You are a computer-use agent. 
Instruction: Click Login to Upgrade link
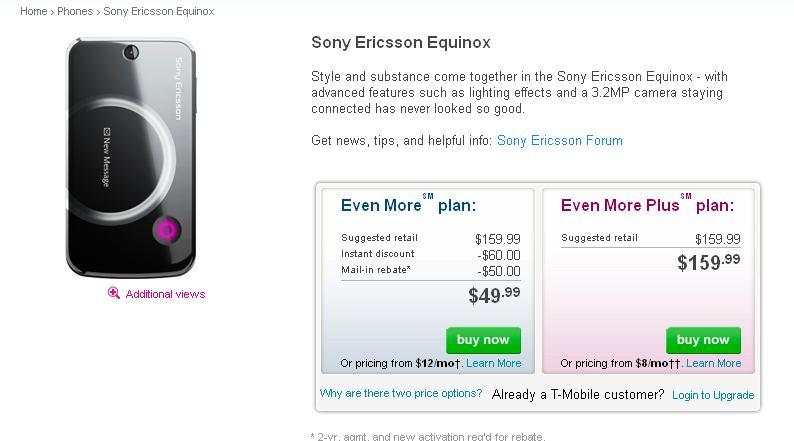click(713, 395)
